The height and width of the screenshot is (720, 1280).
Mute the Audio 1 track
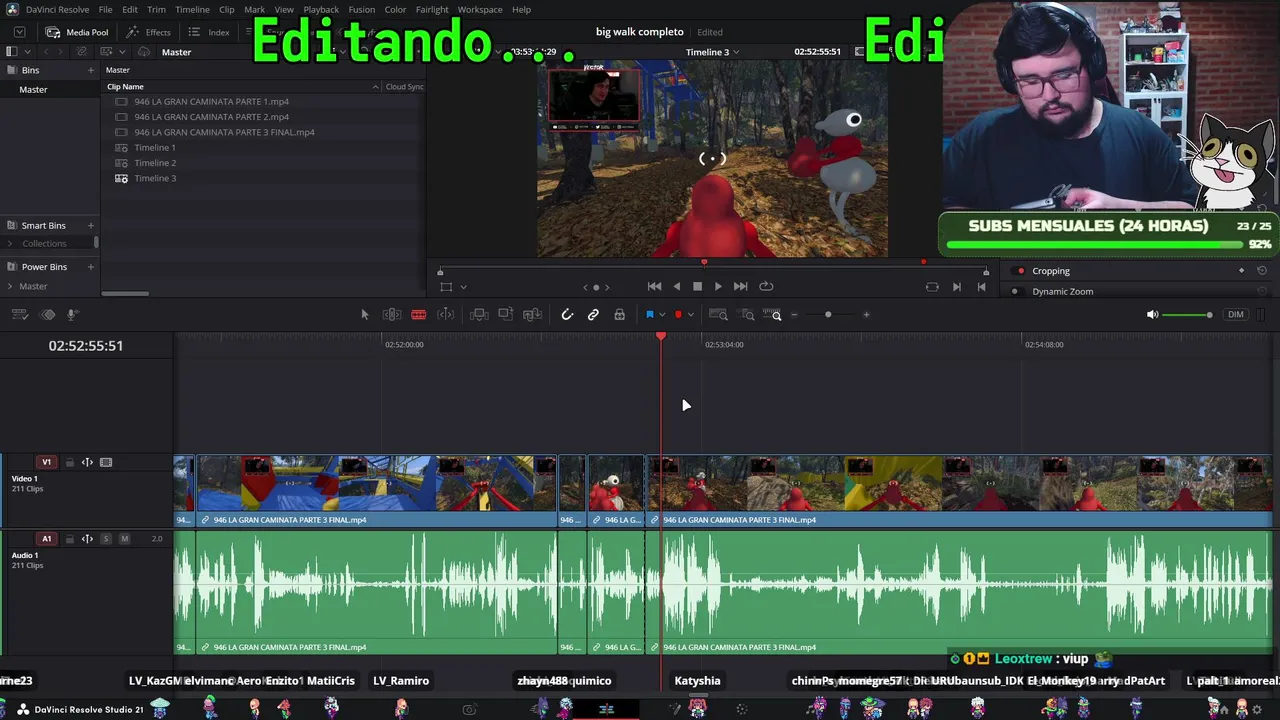[124, 539]
